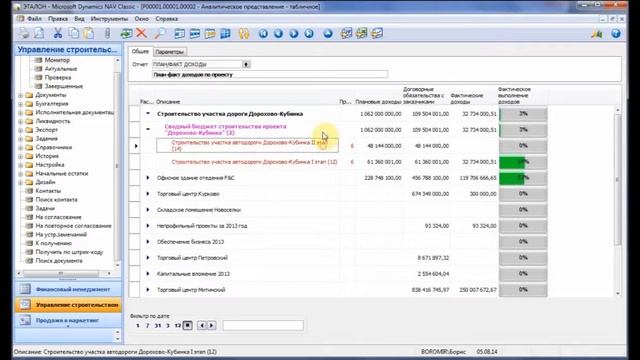
Task: Open Print Preview from toolbar
Action: click(x=39, y=33)
